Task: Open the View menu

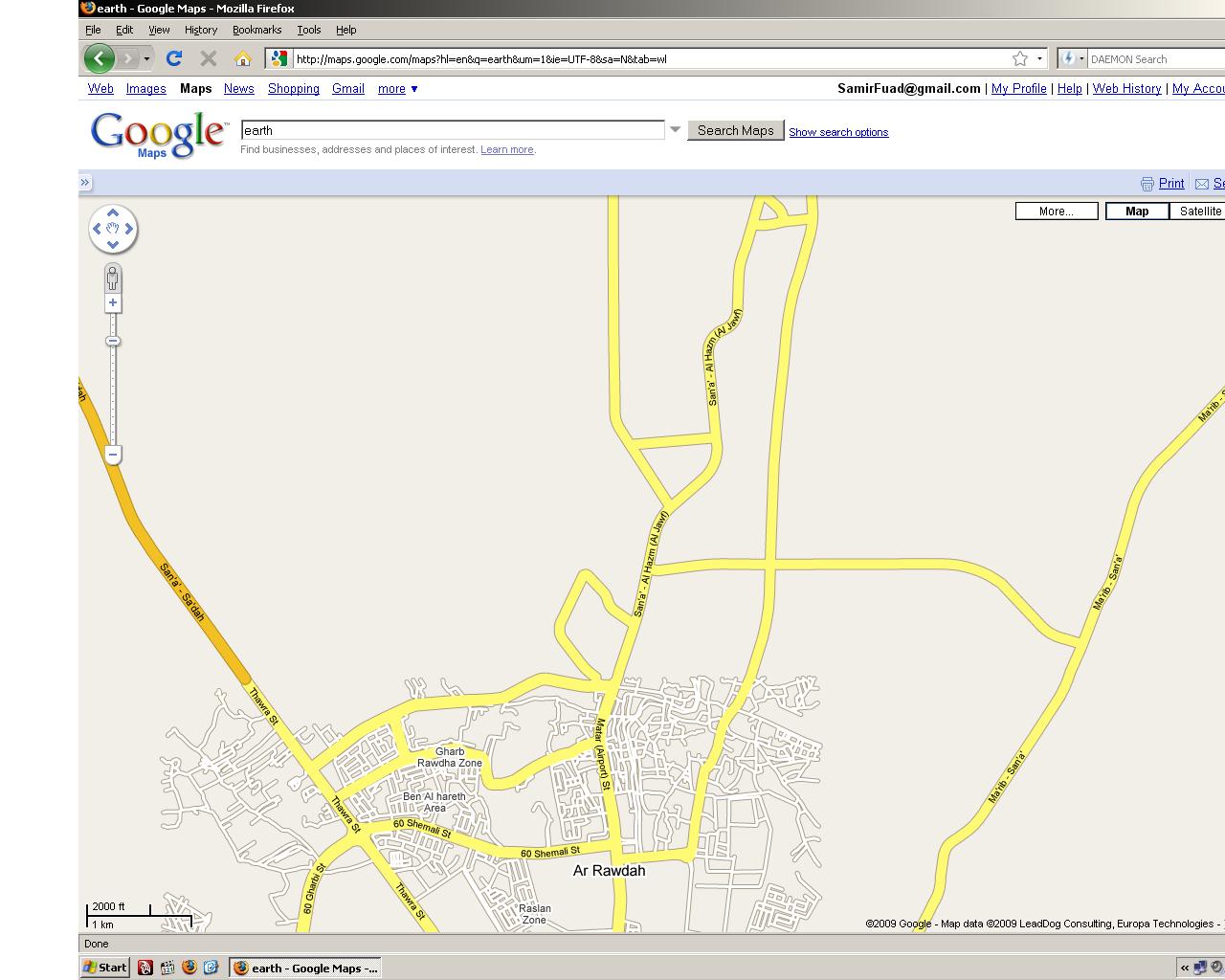Action: pos(159,30)
